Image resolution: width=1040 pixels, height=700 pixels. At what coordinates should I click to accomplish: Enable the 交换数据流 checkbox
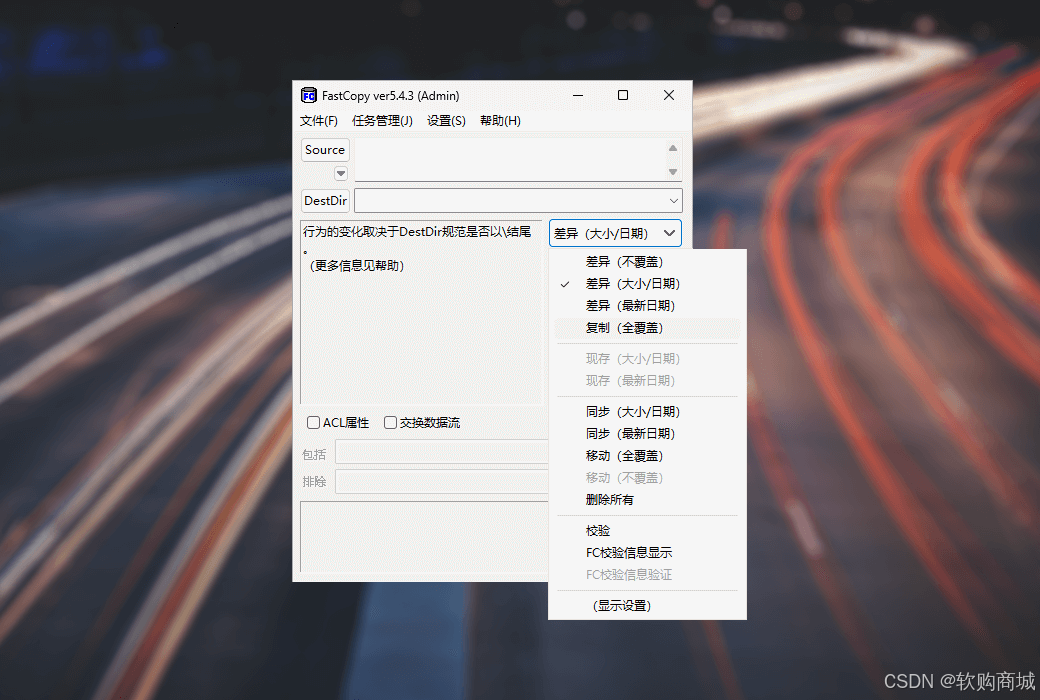(x=390, y=422)
